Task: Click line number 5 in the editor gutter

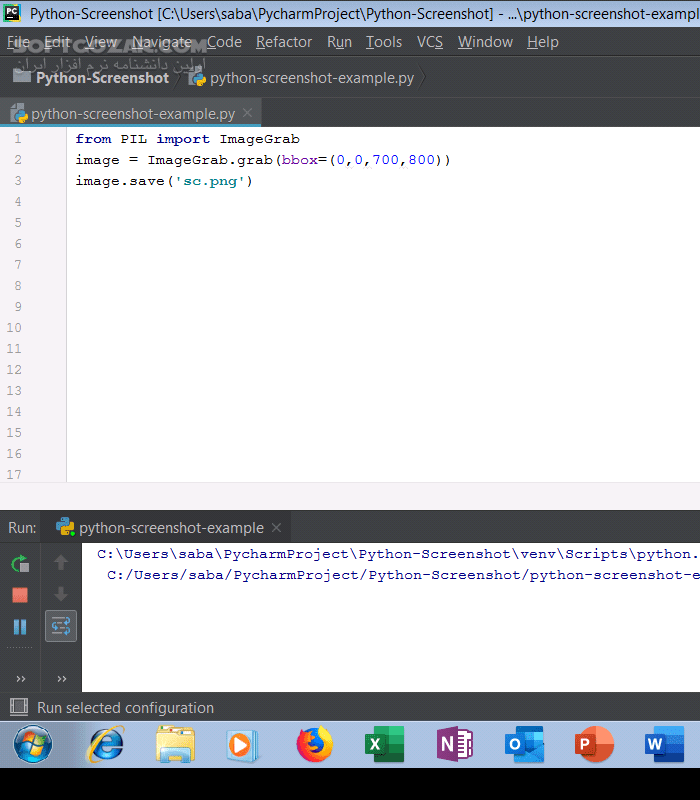Action: coord(17,222)
